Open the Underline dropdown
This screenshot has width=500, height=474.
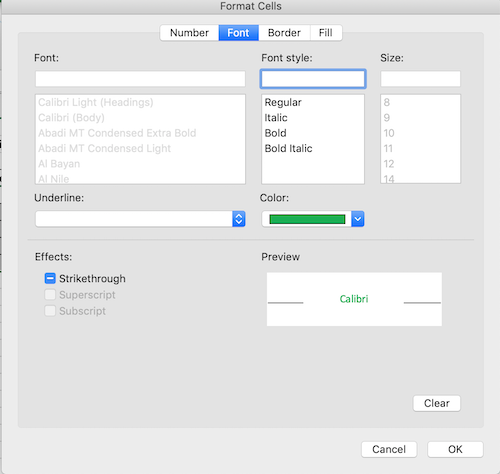click(x=140, y=219)
